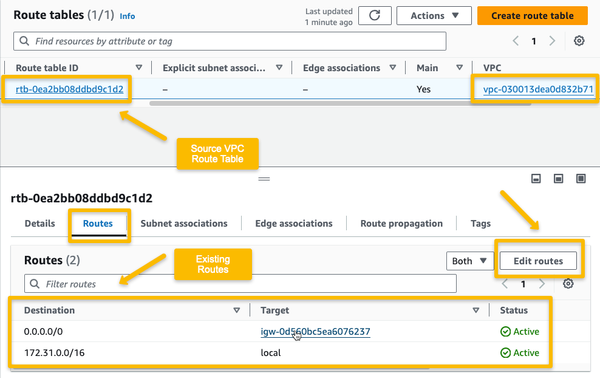Open igw-0d560bc5ea6076237 target link
Viewport: 600px width, 378px height.
315,331
